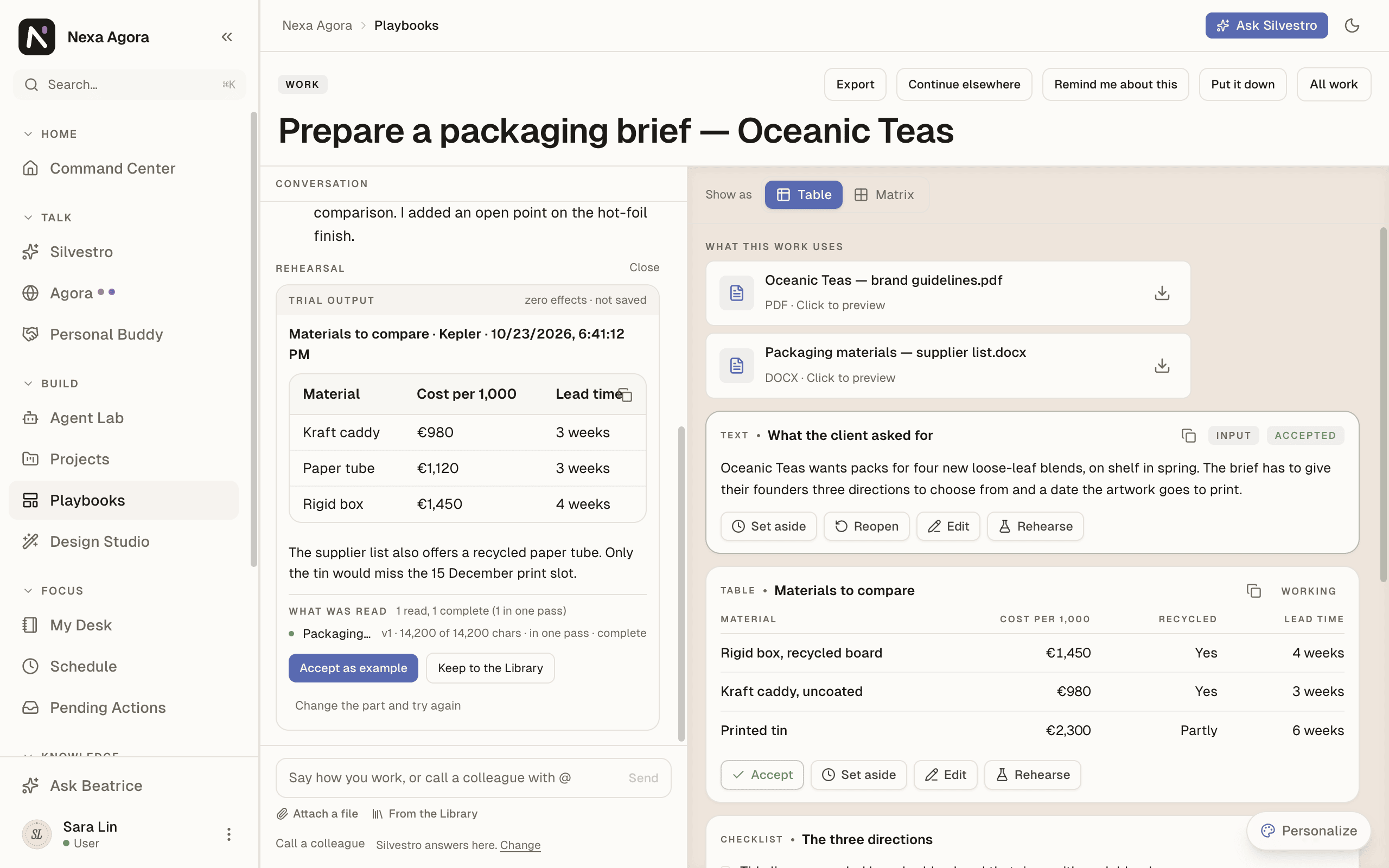This screenshot has height=868, width=1389.
Task: Accept the Materials to compare table
Action: pyautogui.click(x=762, y=775)
